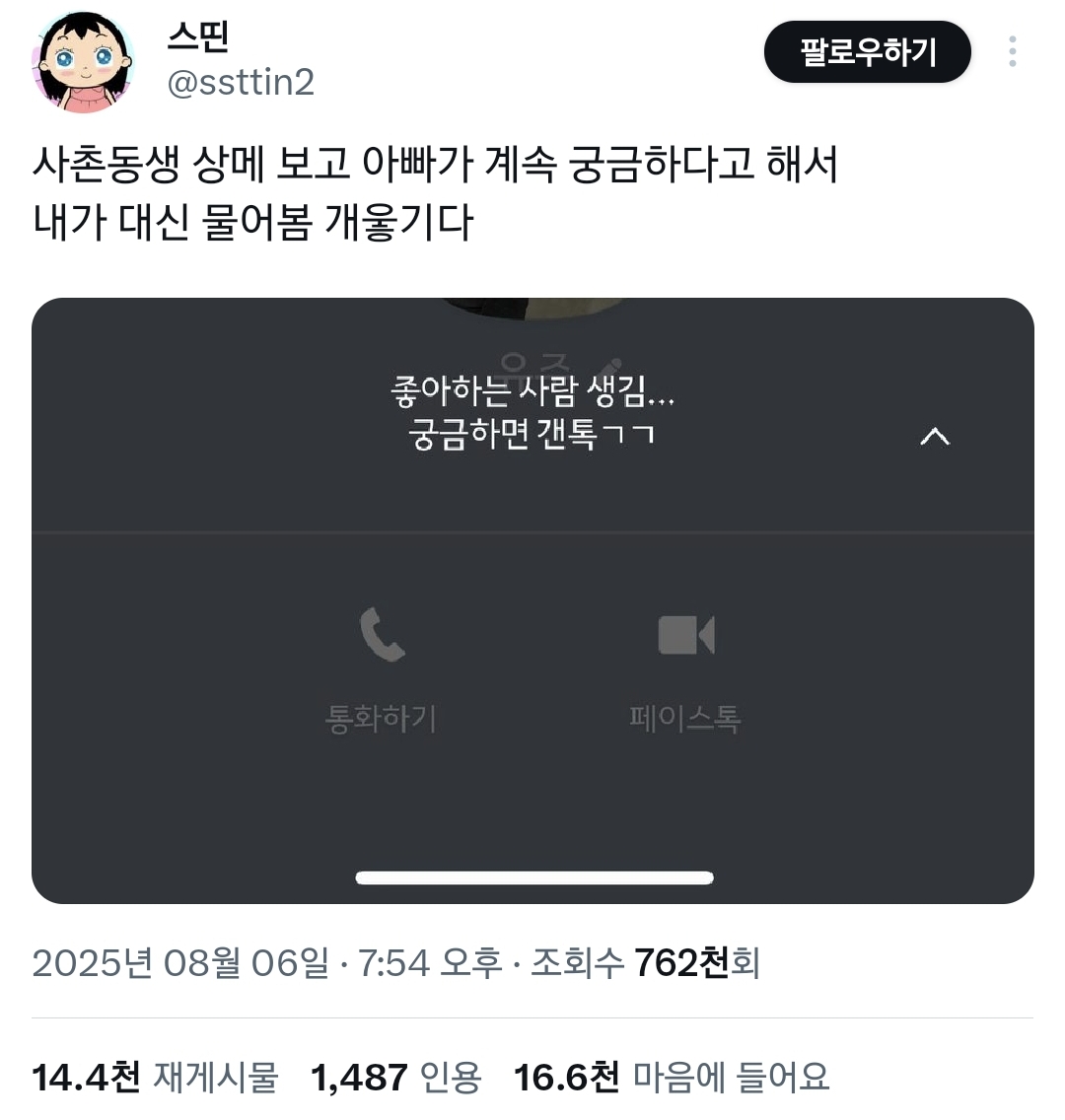Image resolution: width=1065 pixels, height=1120 pixels.
Task: Open the @ssttin2 handle link
Action: click(240, 83)
